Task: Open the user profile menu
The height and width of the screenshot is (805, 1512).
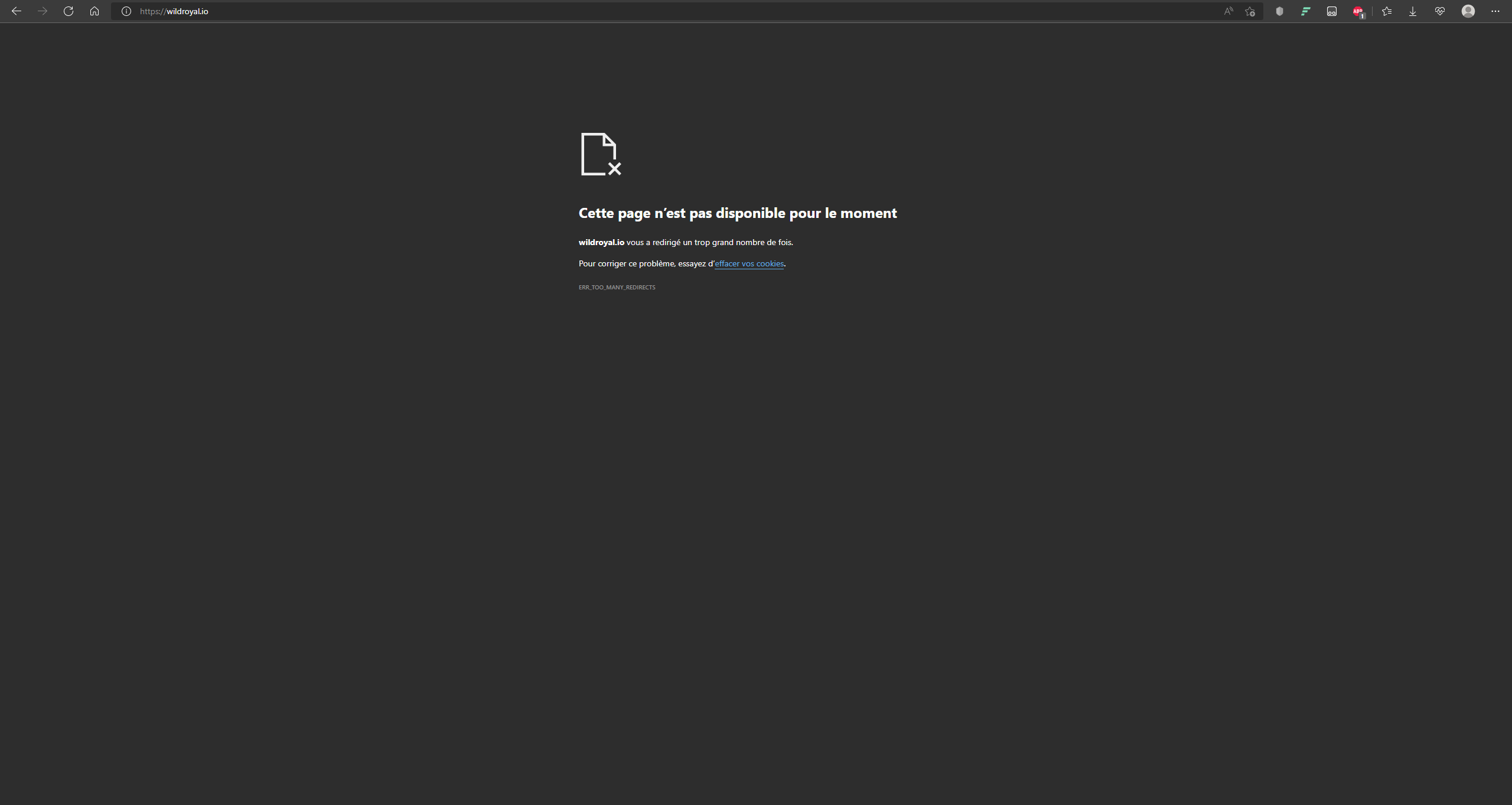Action: coord(1468,11)
